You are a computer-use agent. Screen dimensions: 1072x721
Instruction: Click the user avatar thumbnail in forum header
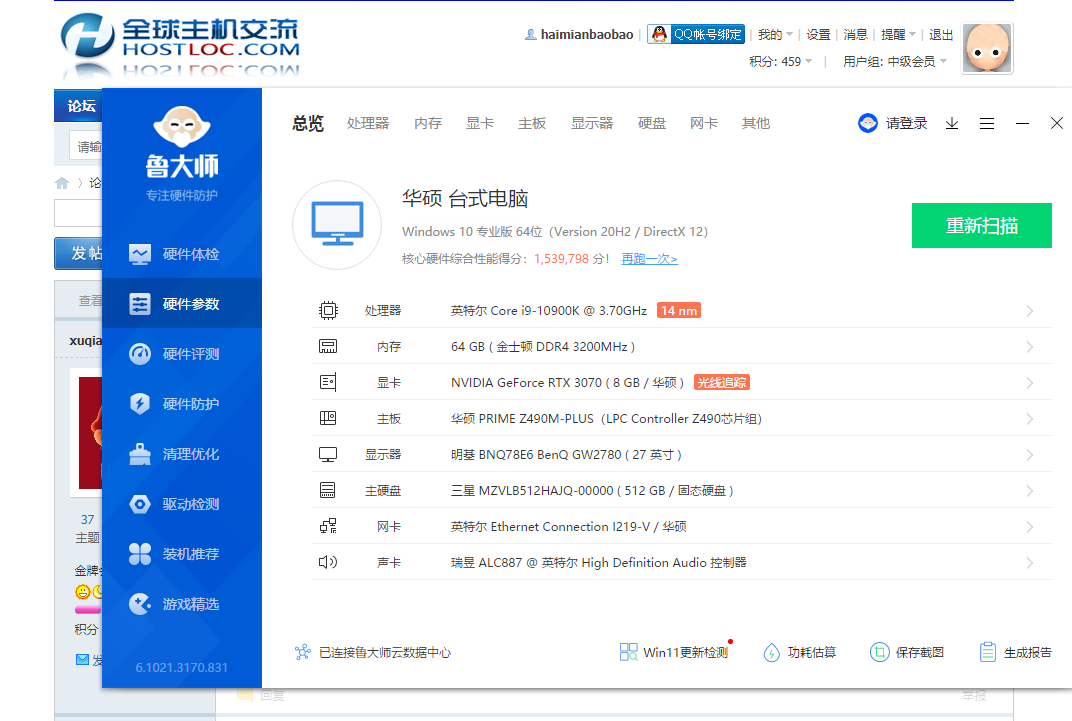click(987, 48)
